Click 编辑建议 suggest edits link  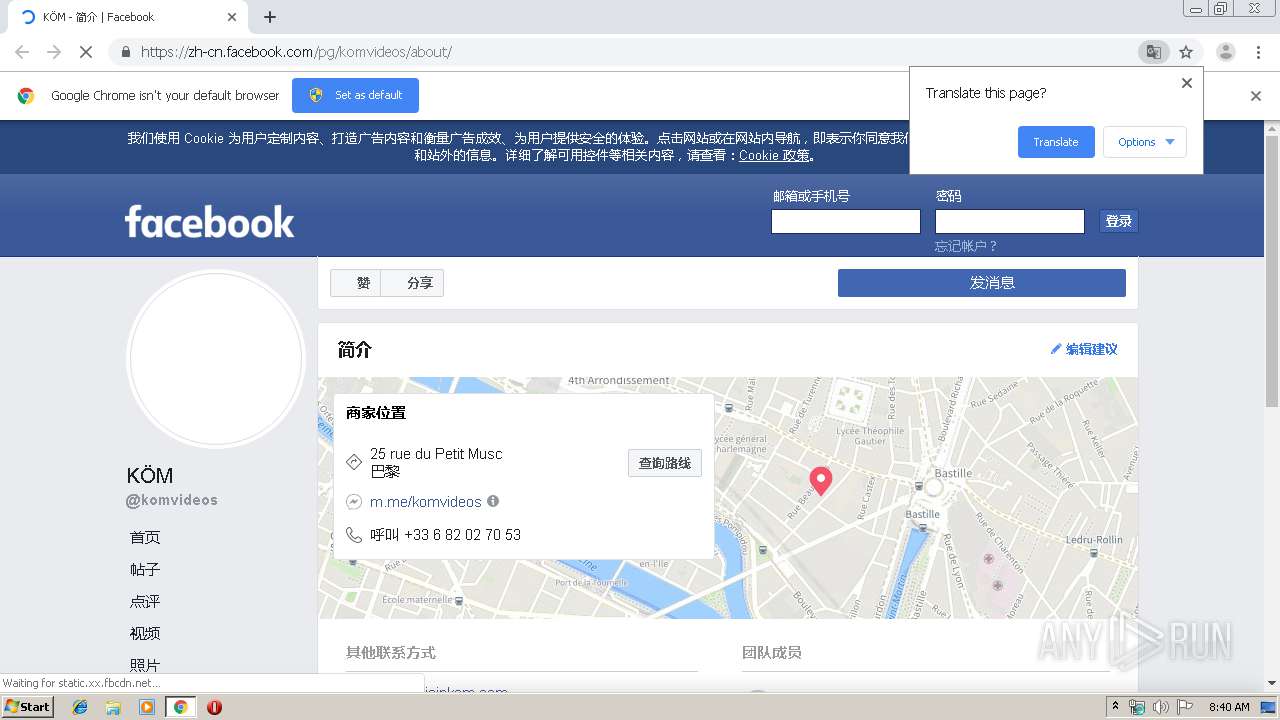[1084, 349]
